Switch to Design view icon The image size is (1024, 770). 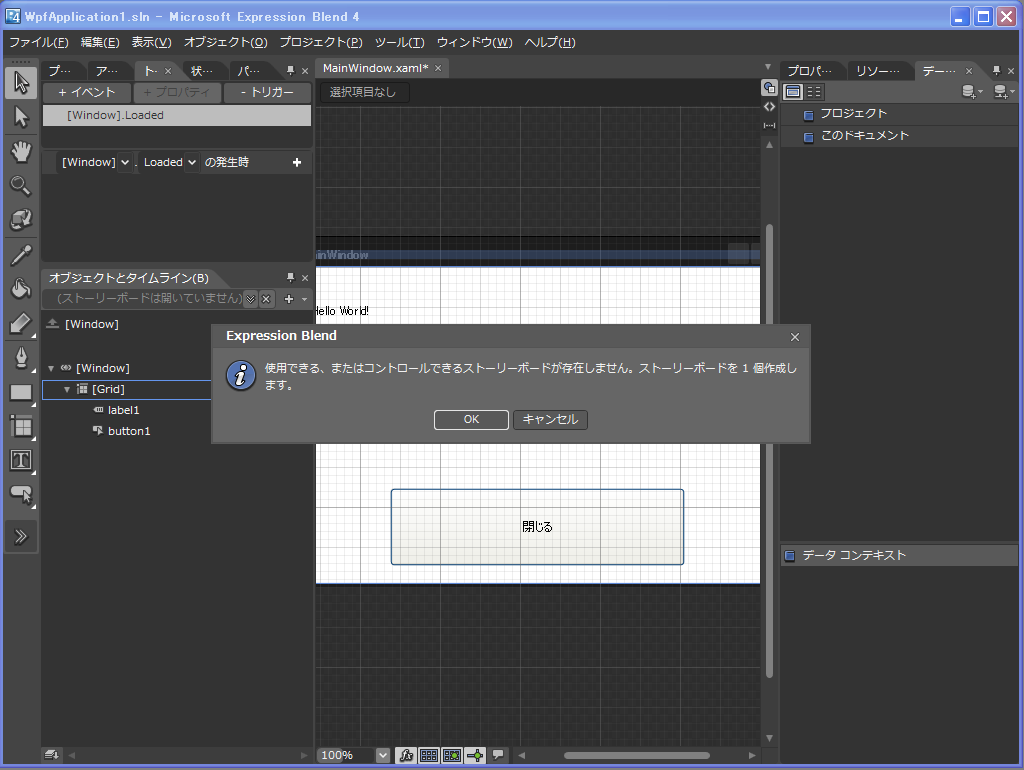point(769,88)
